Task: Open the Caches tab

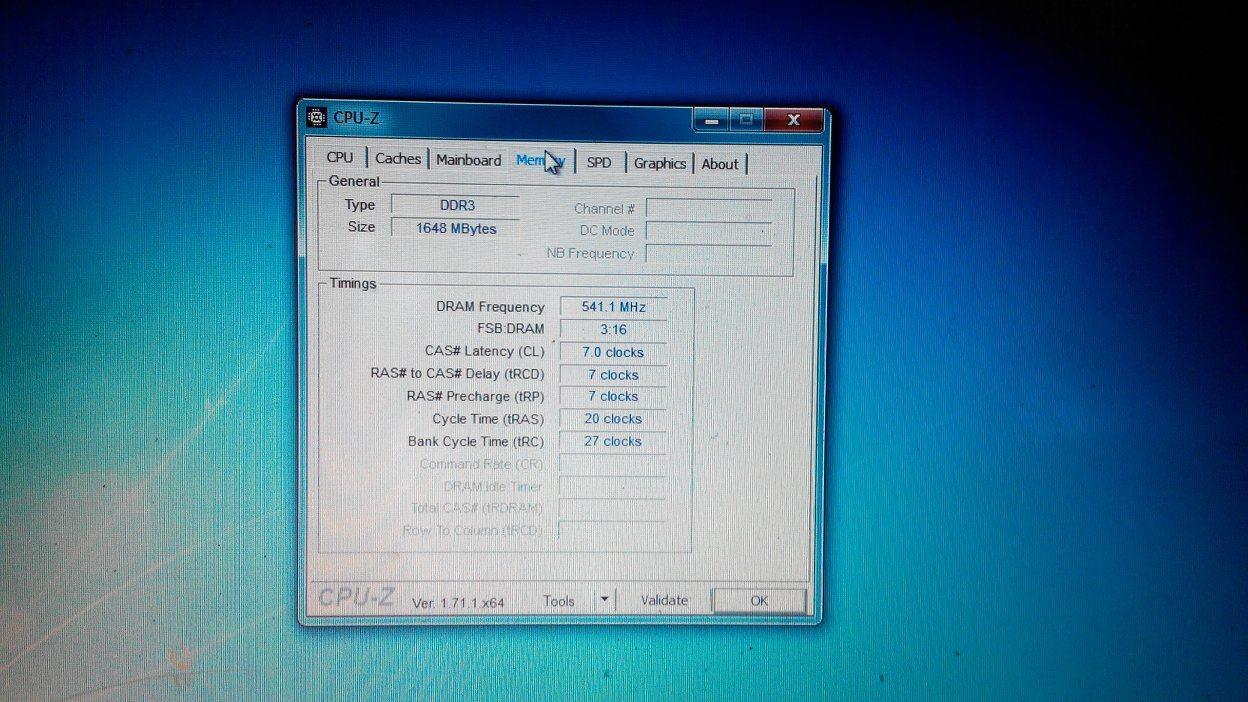Action: point(398,158)
